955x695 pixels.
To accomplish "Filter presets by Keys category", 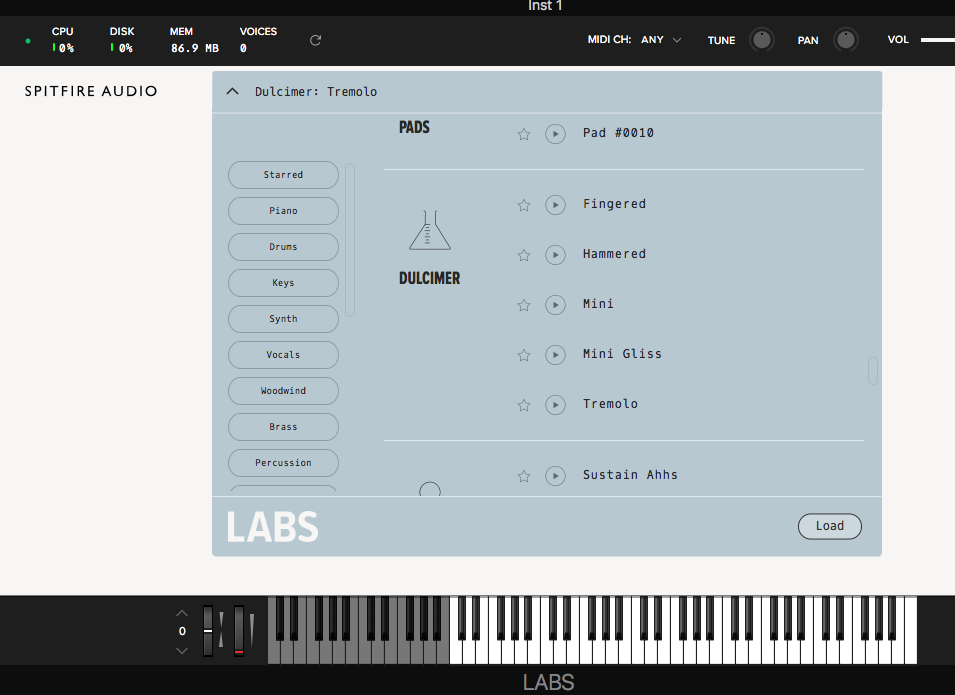I will click(283, 283).
